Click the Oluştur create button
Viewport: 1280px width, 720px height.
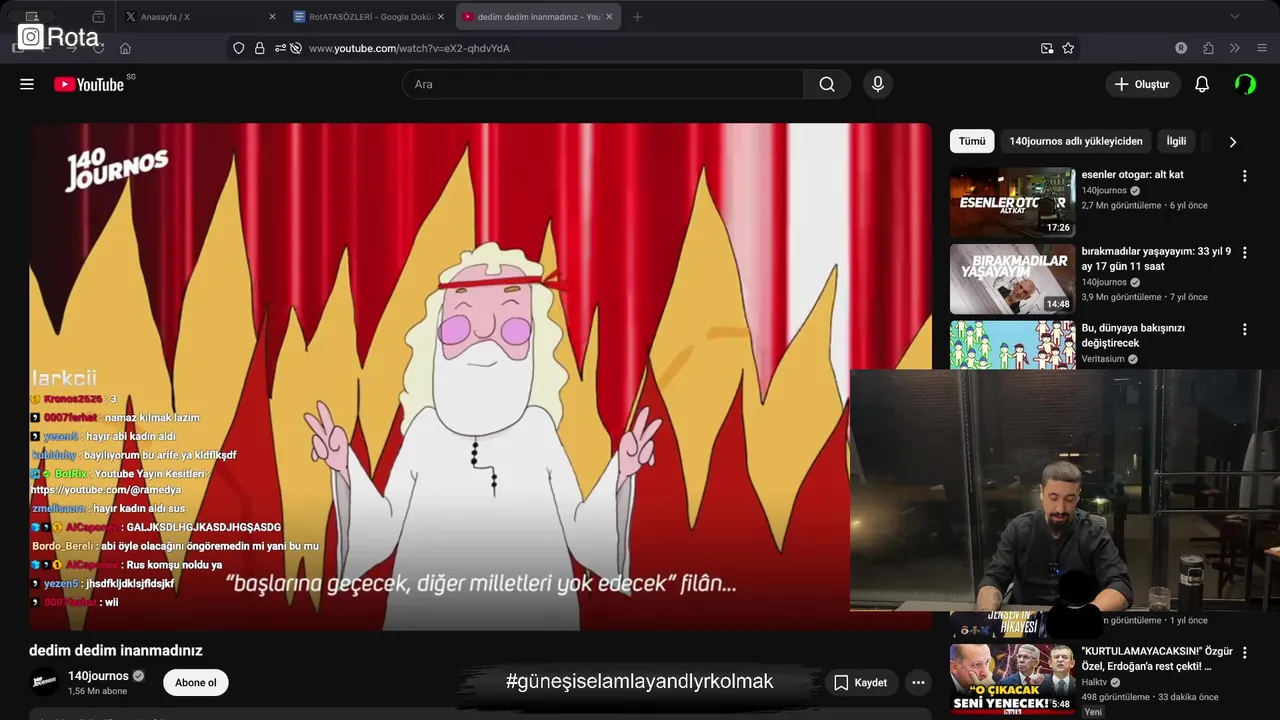pos(1142,84)
